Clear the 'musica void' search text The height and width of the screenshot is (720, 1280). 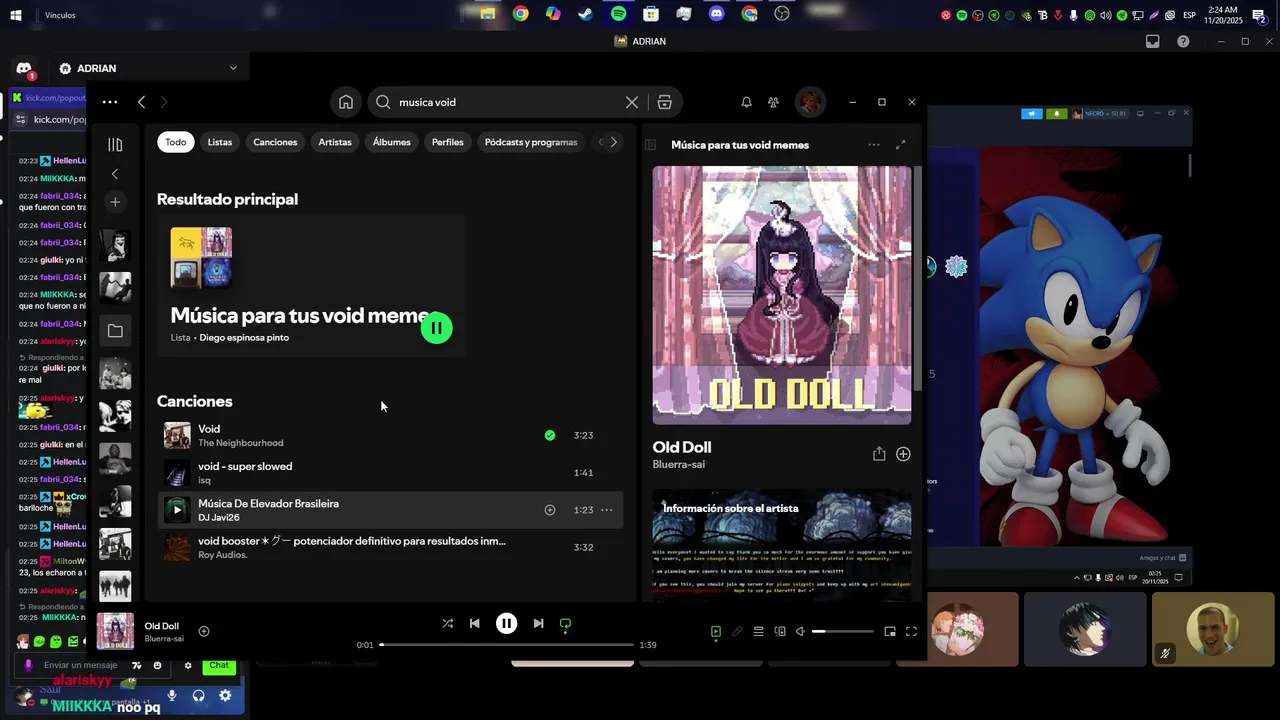tap(632, 102)
